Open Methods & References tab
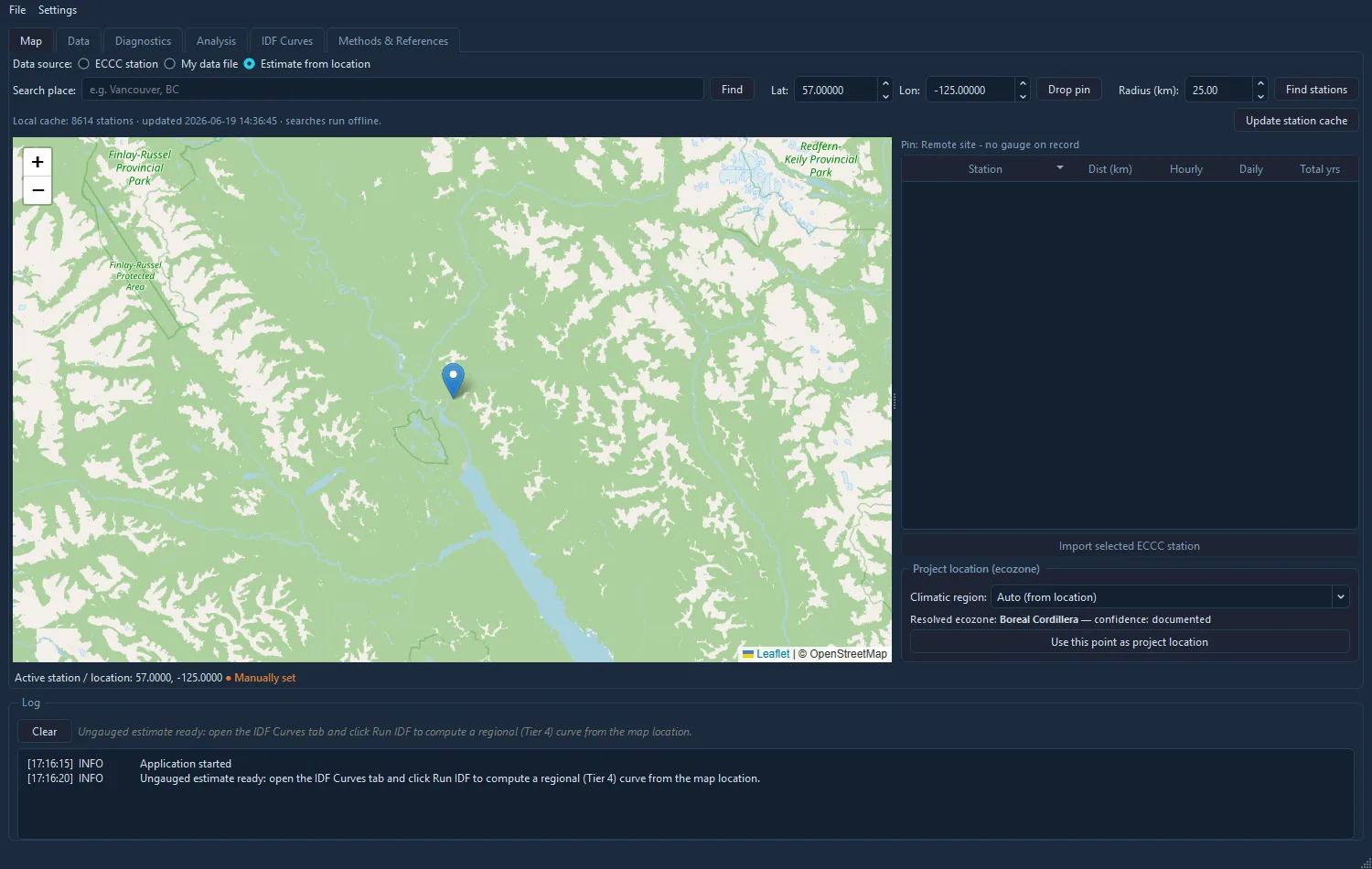 coord(393,41)
